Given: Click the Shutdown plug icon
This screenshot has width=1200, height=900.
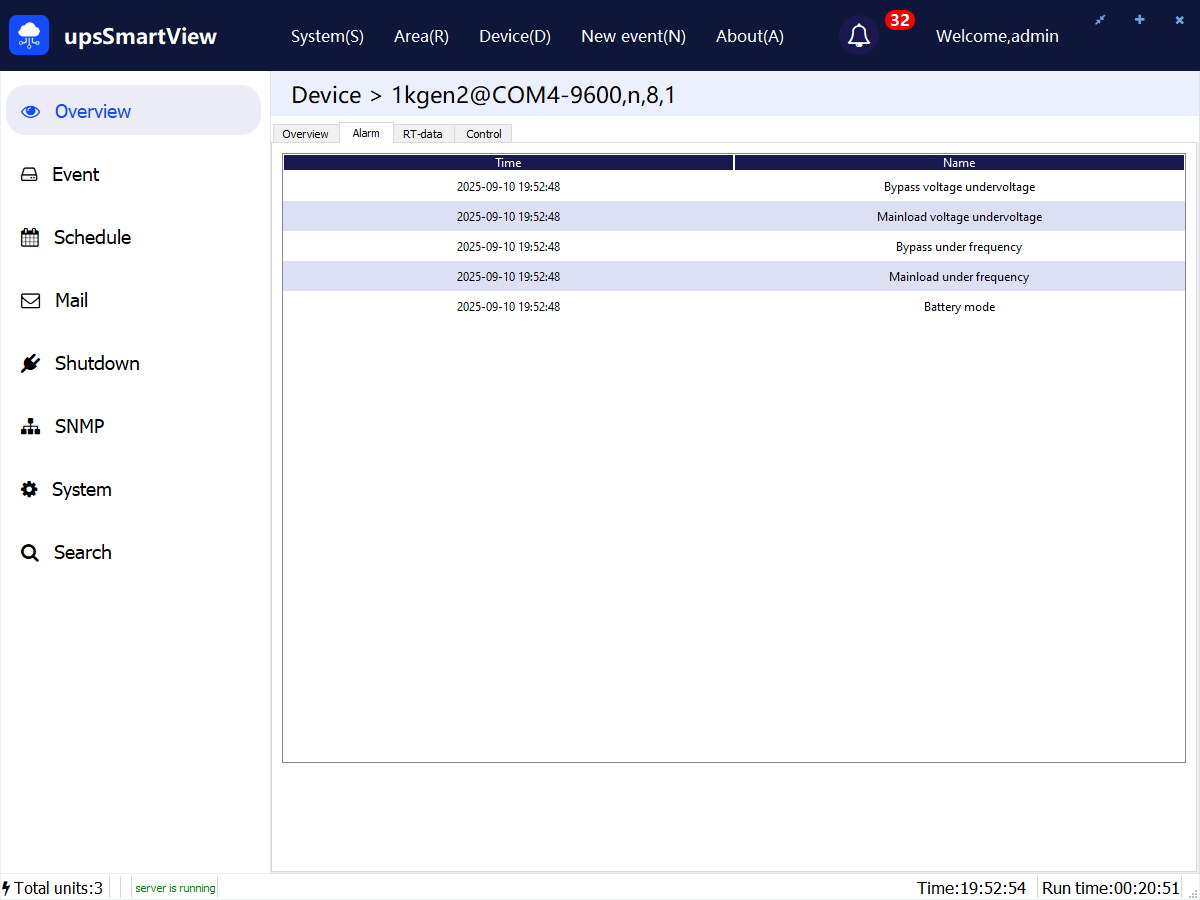Looking at the screenshot, I should click(x=30, y=364).
